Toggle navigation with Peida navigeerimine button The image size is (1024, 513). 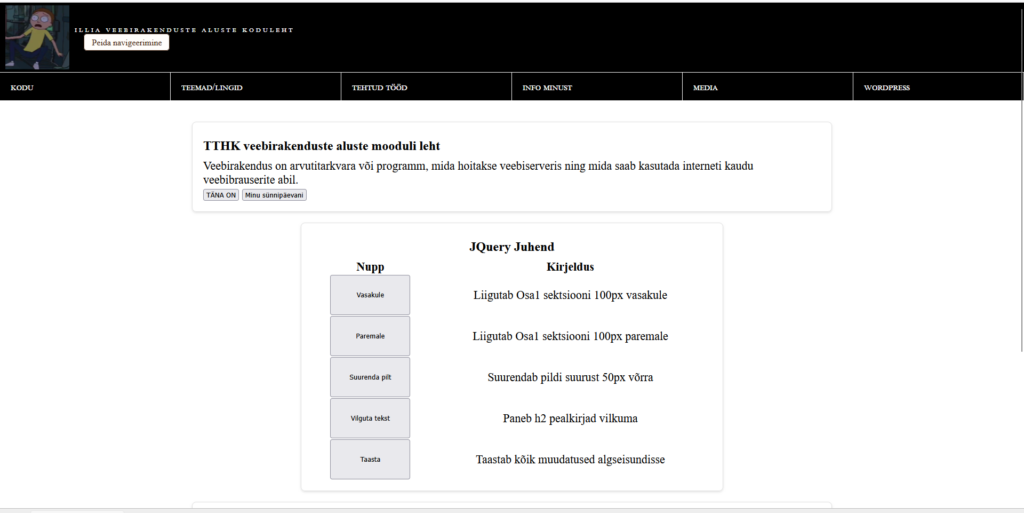point(126,43)
